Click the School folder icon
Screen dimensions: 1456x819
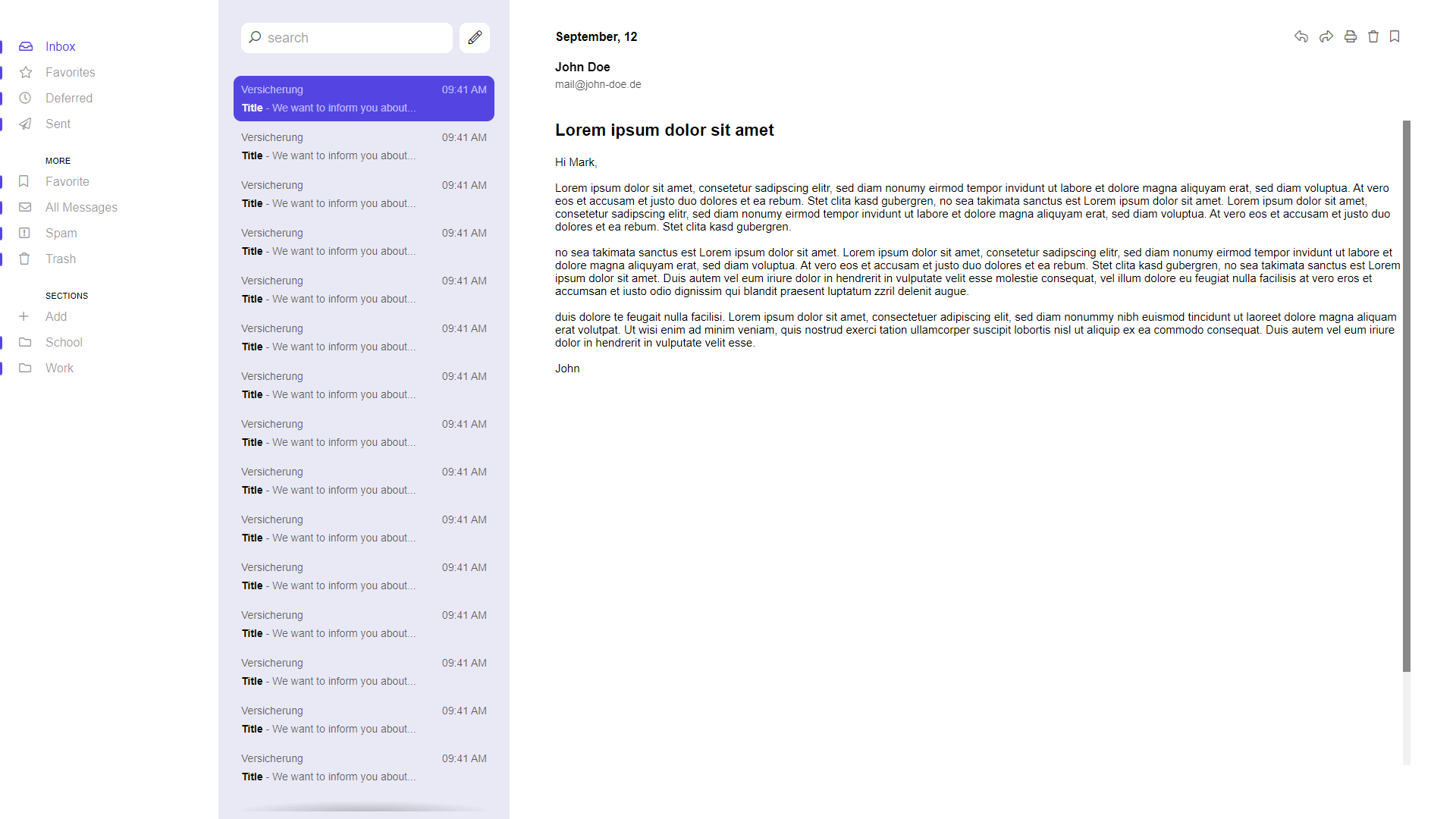25,342
